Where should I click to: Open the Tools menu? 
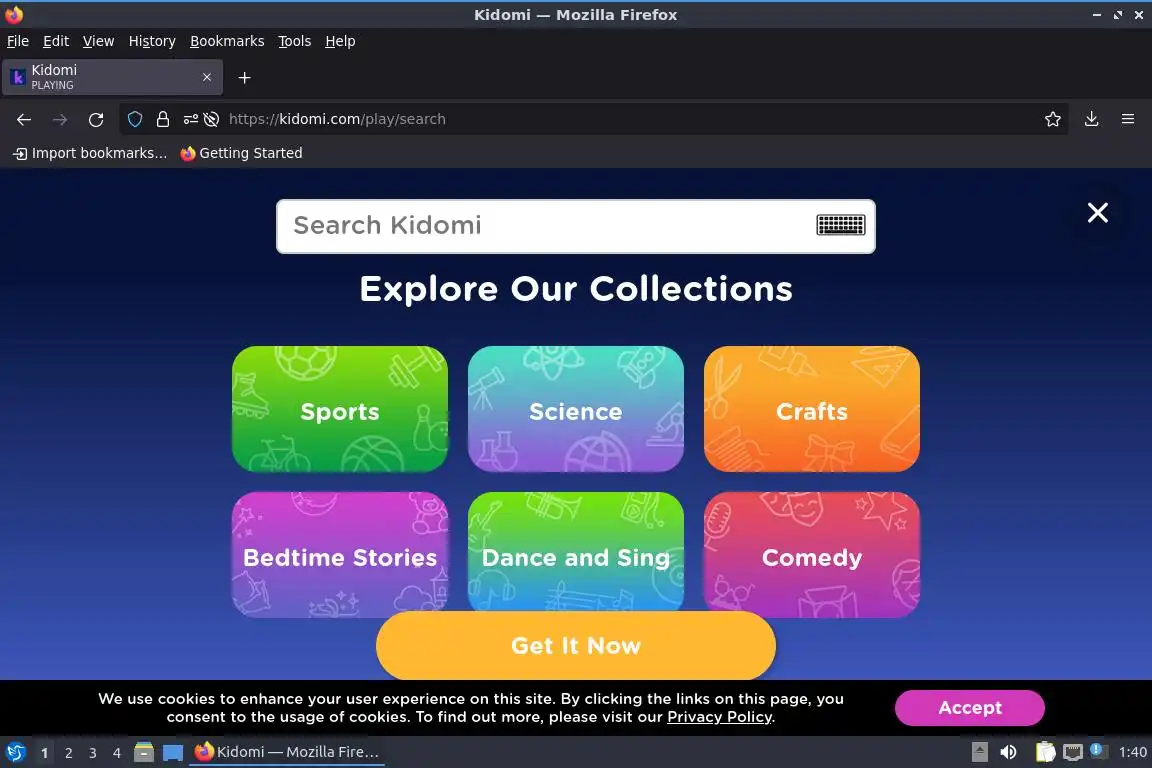(295, 41)
